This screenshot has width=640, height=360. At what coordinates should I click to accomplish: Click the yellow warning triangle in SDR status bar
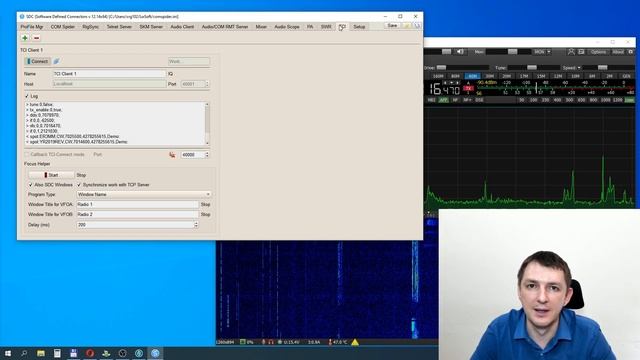355,342
